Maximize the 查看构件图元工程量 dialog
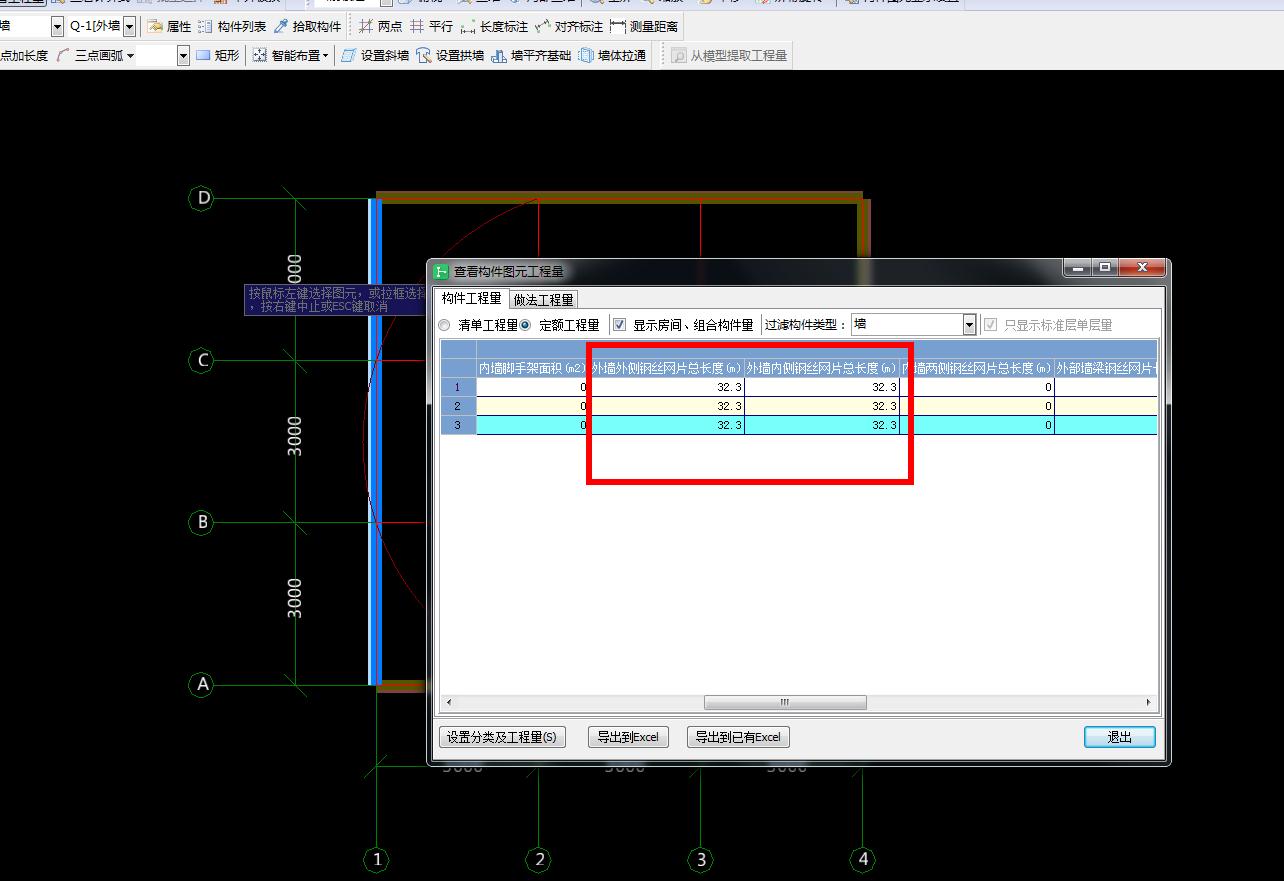Image resolution: width=1284 pixels, height=881 pixels. [x=1104, y=268]
